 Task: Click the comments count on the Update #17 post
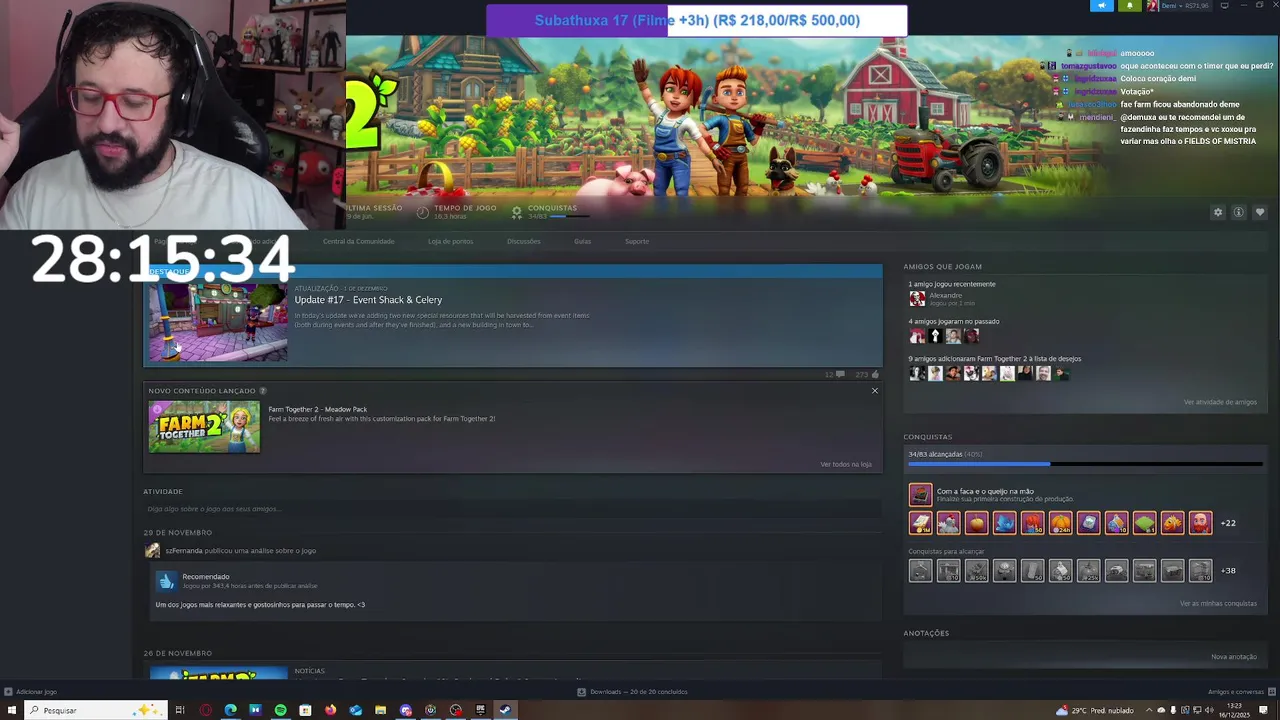click(834, 375)
